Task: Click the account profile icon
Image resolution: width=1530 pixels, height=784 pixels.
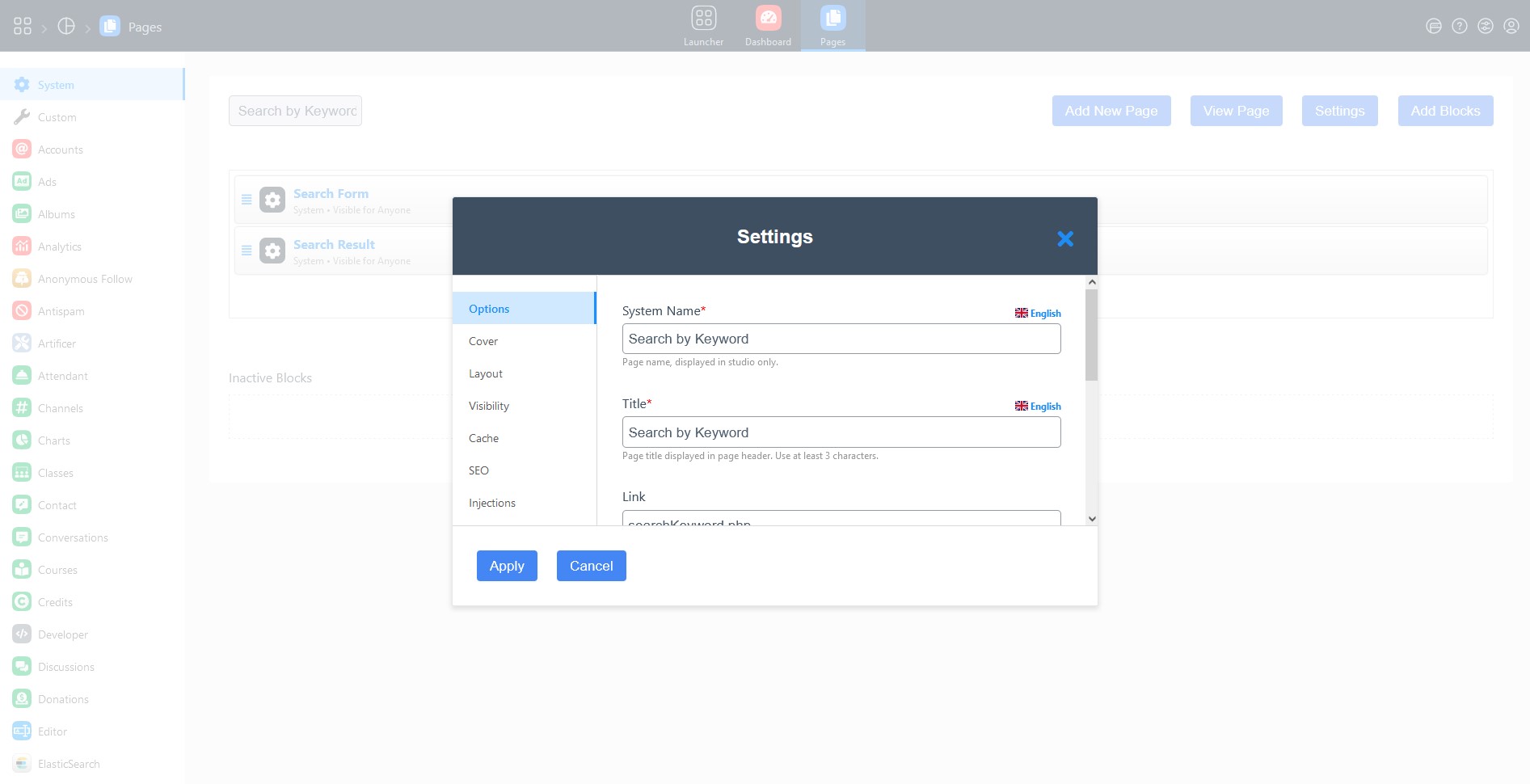Action: [1511, 26]
